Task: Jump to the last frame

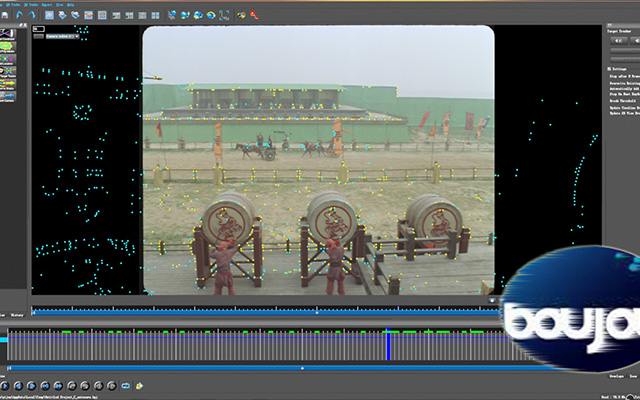Action: (x=58, y=386)
